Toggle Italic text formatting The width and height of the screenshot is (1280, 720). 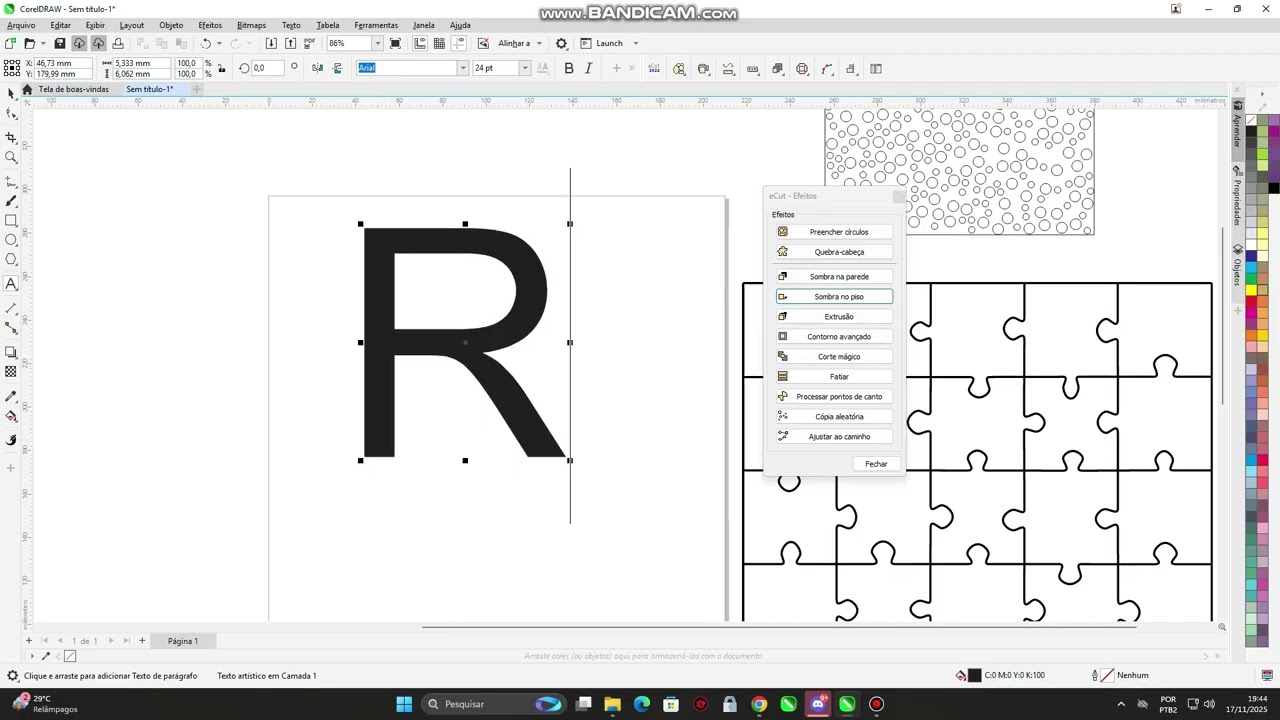pos(588,68)
